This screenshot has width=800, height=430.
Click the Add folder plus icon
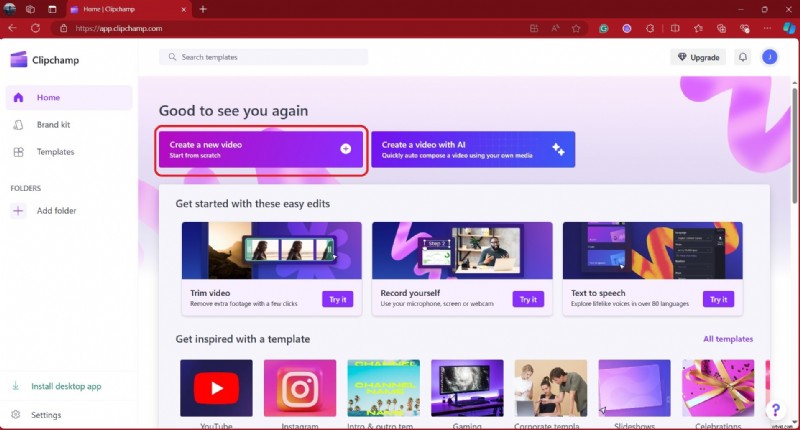[x=18, y=211]
